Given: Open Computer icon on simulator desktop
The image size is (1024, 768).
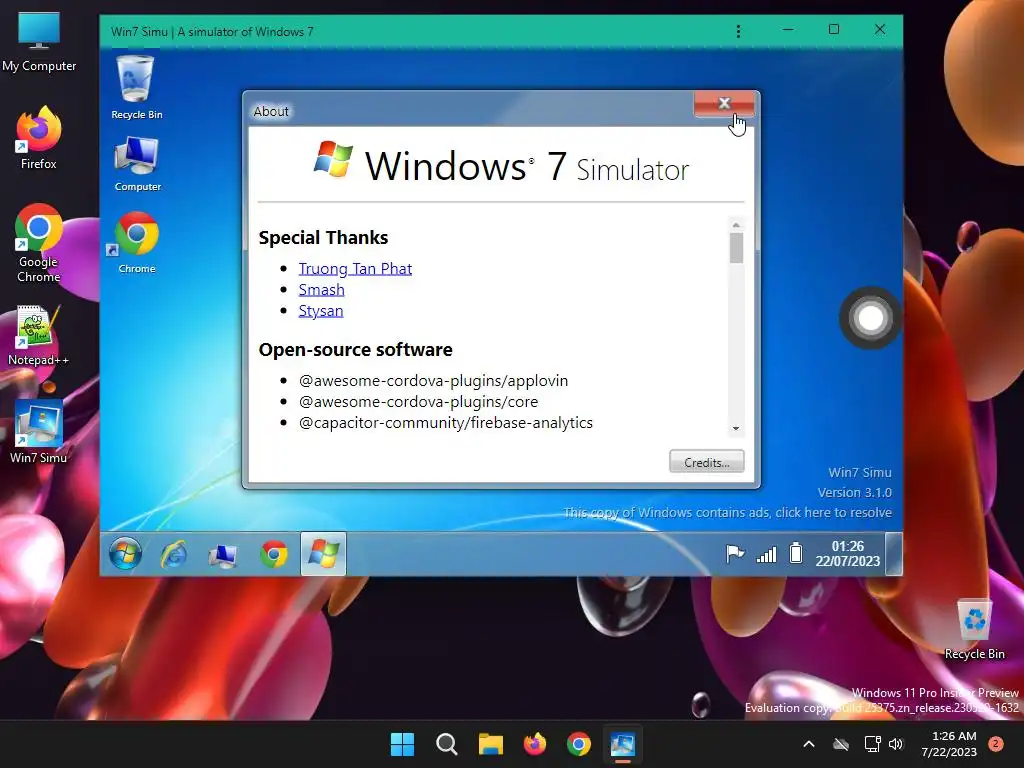Looking at the screenshot, I should pyautogui.click(x=137, y=164).
